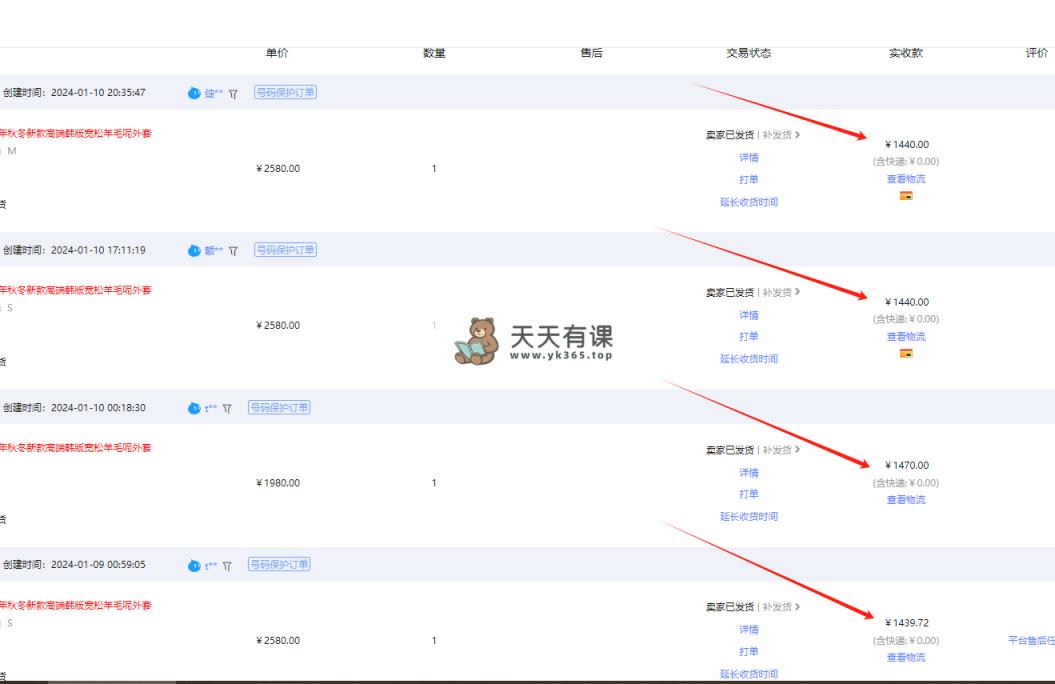The height and width of the screenshot is (684, 1055).
Task: Expand 补发货 arrow for 20:35:47 order
Action: [797, 135]
